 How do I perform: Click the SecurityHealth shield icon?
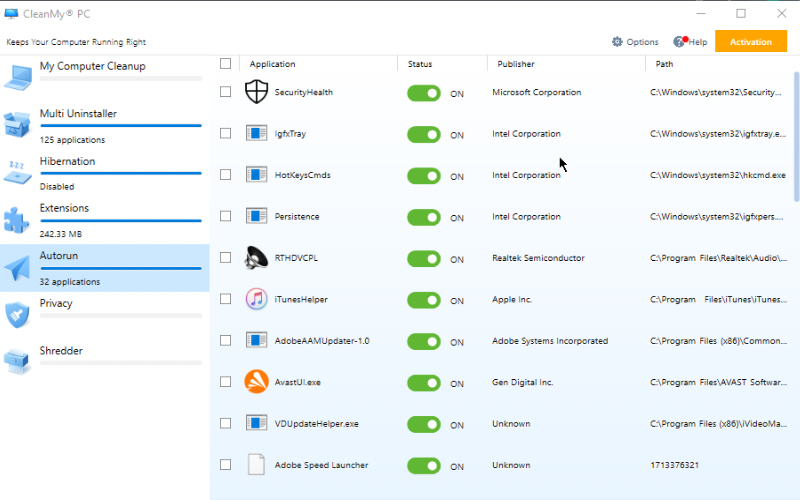256,92
